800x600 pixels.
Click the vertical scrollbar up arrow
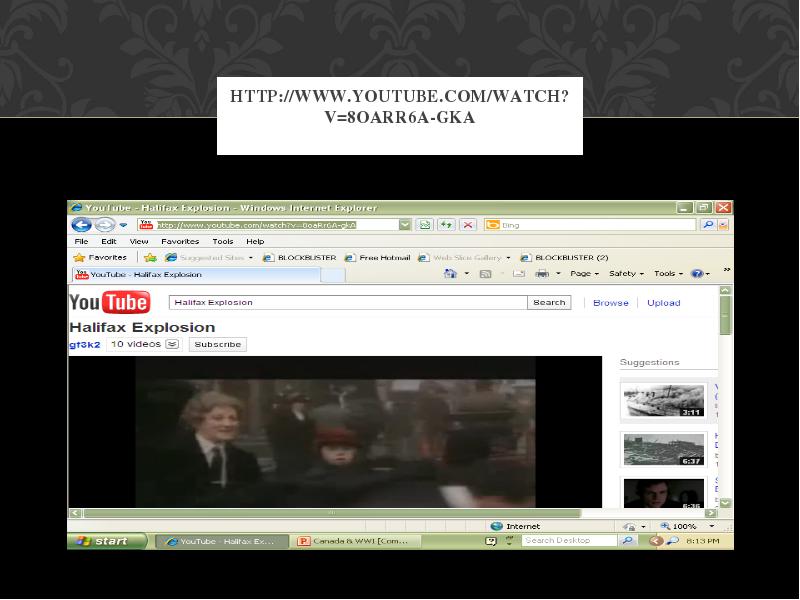coord(726,290)
